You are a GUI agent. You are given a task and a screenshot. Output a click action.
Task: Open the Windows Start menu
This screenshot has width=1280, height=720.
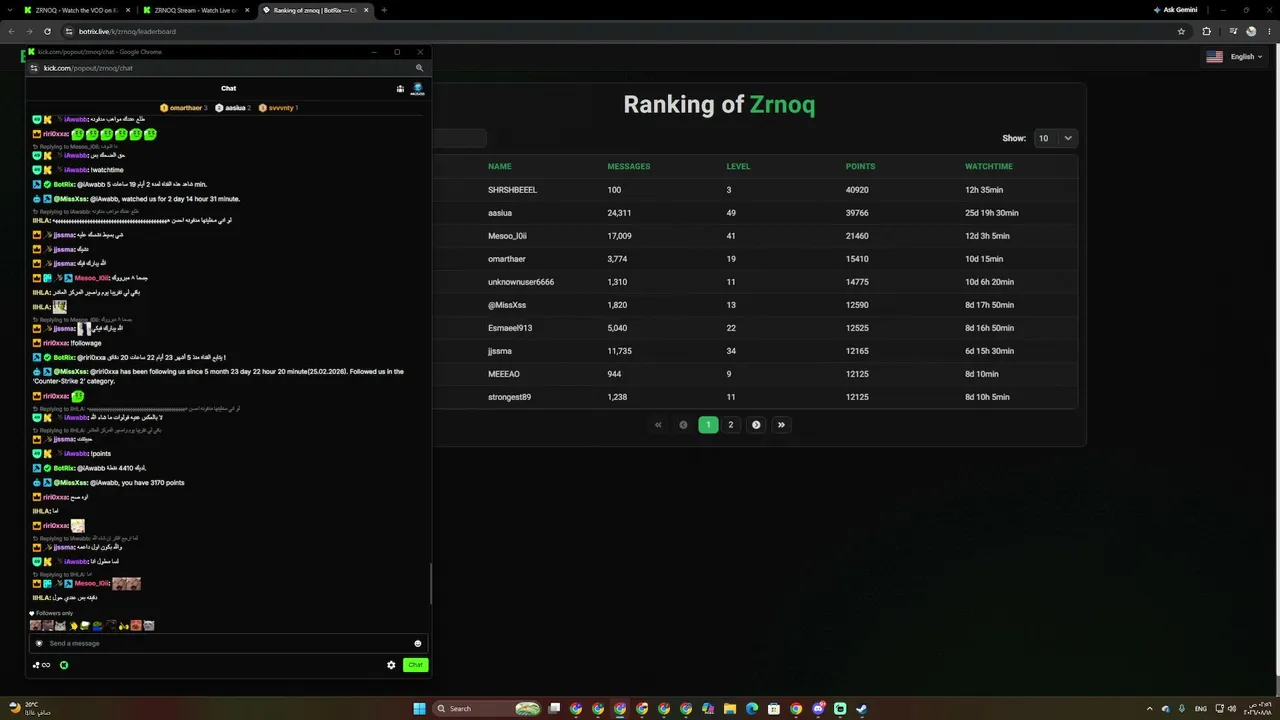point(420,709)
